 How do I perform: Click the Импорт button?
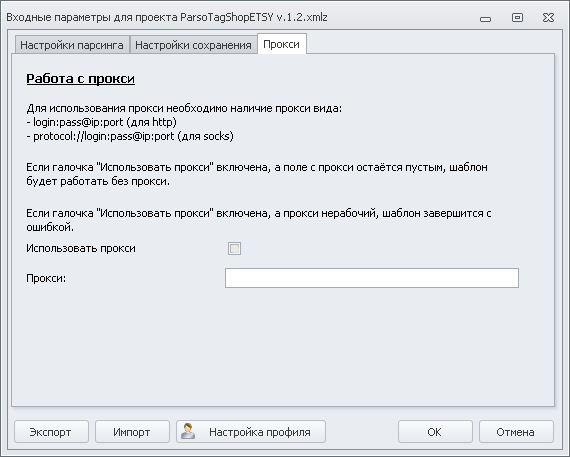pos(132,432)
